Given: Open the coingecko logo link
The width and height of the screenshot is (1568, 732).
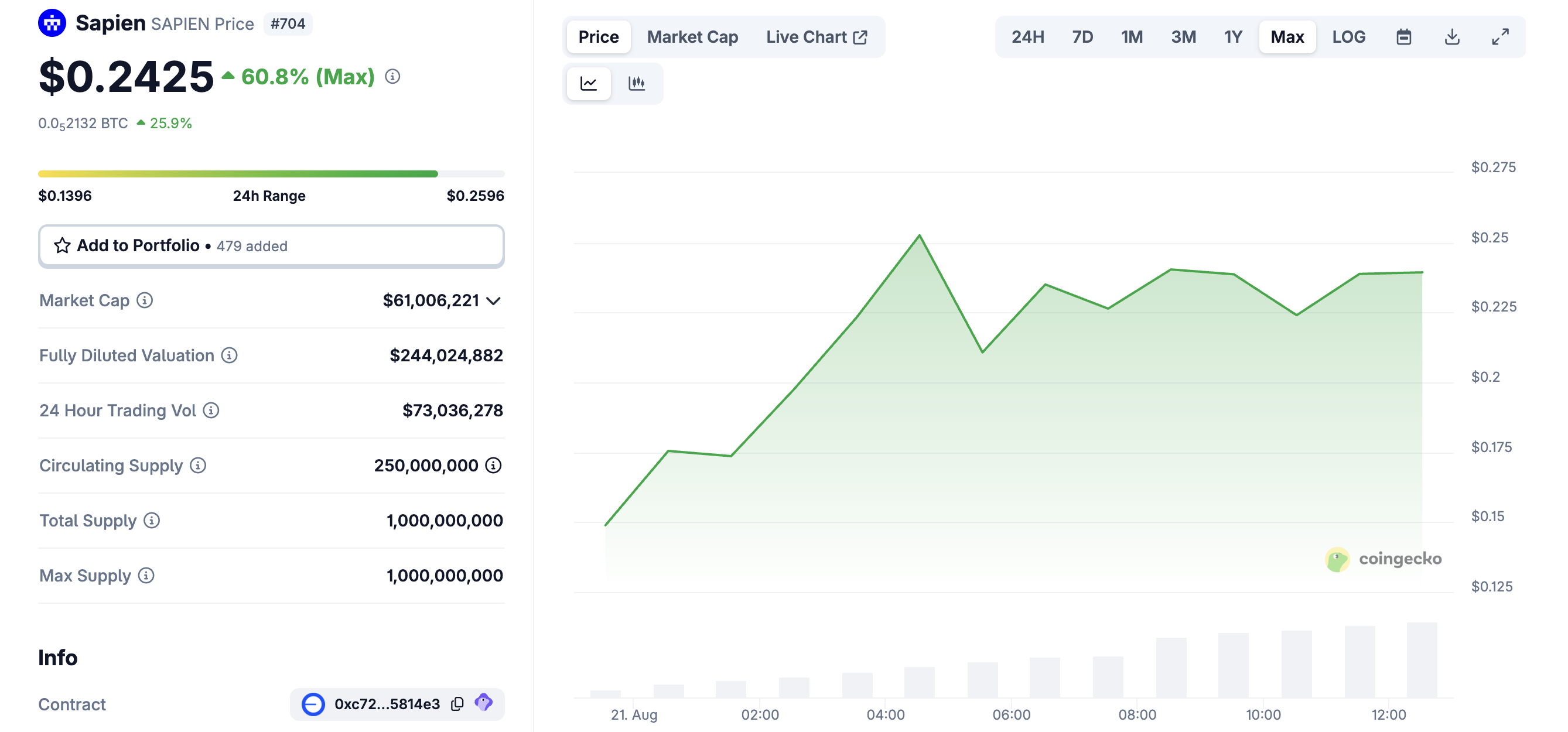Looking at the screenshot, I should click(x=1382, y=559).
